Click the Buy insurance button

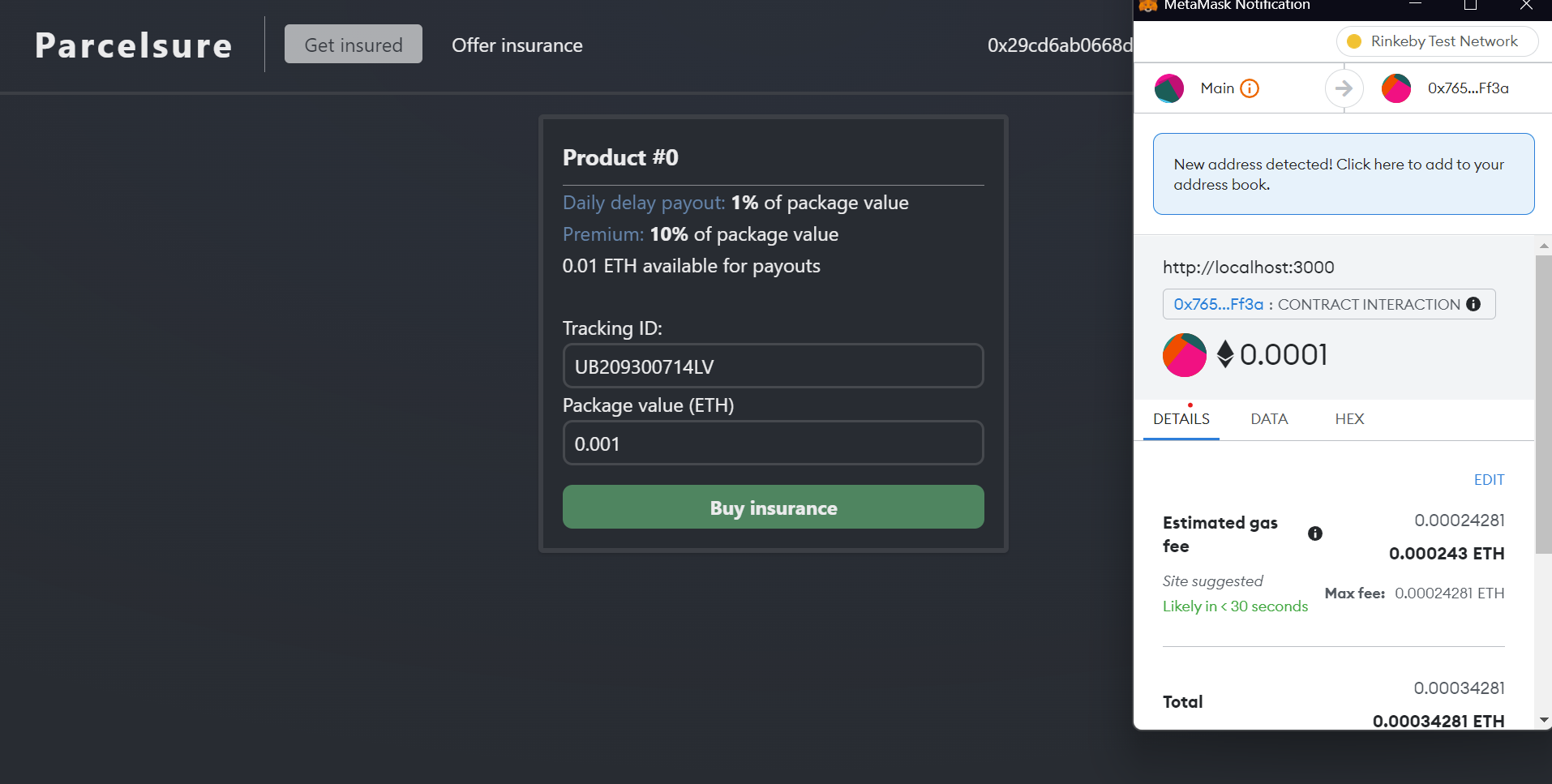774,508
